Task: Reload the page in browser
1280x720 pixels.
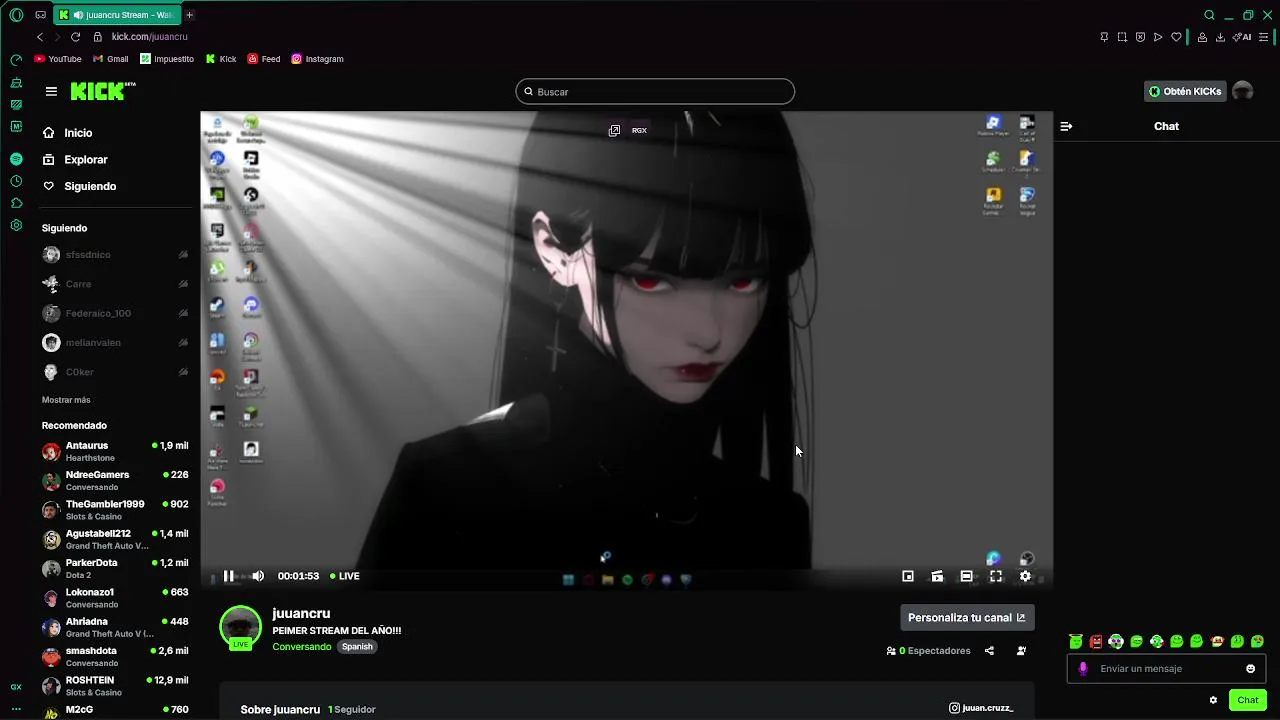Action: (x=75, y=37)
